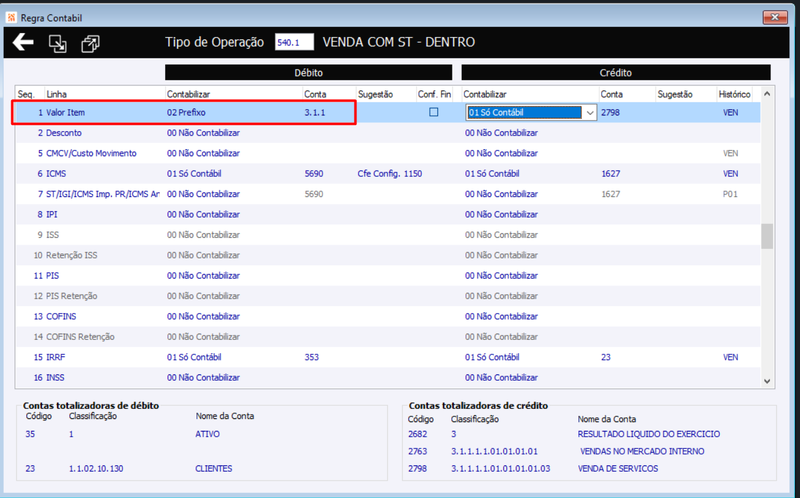Select the IRRF row

(387, 357)
